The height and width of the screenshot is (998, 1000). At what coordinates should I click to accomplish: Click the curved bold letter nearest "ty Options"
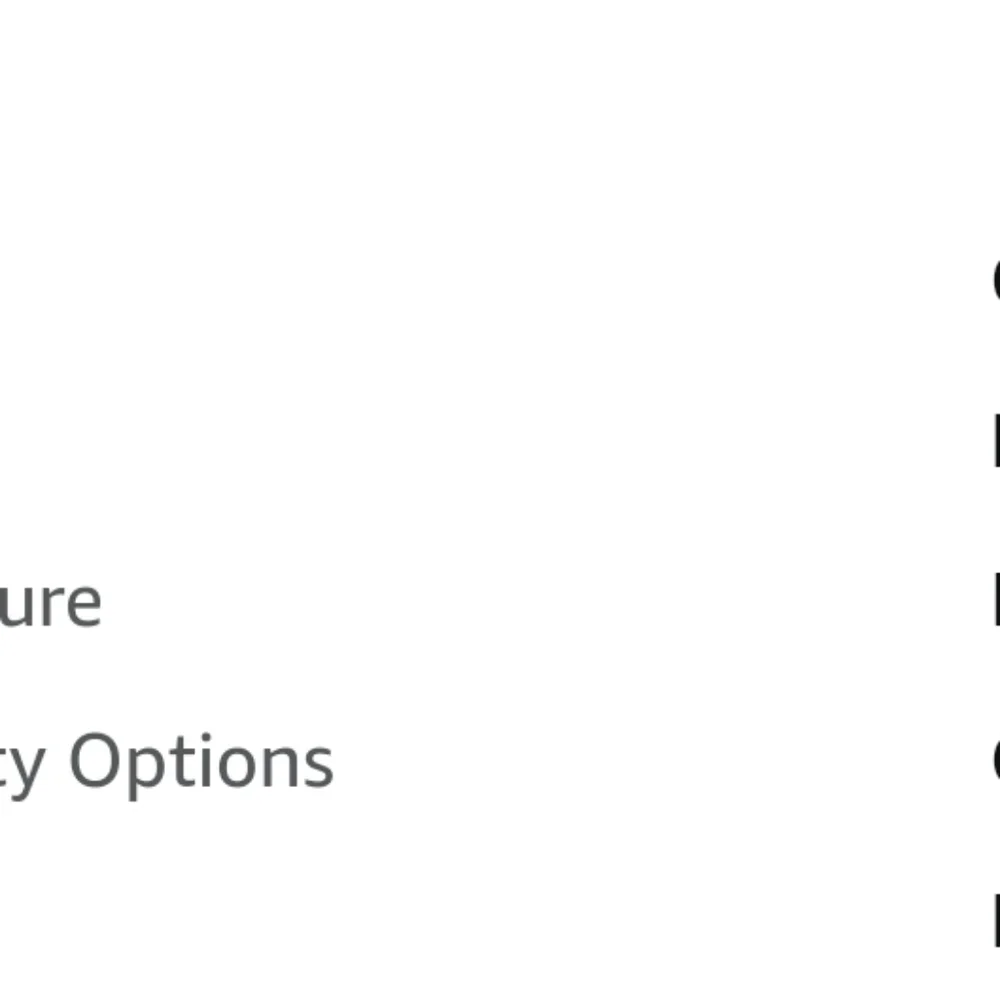point(996,760)
